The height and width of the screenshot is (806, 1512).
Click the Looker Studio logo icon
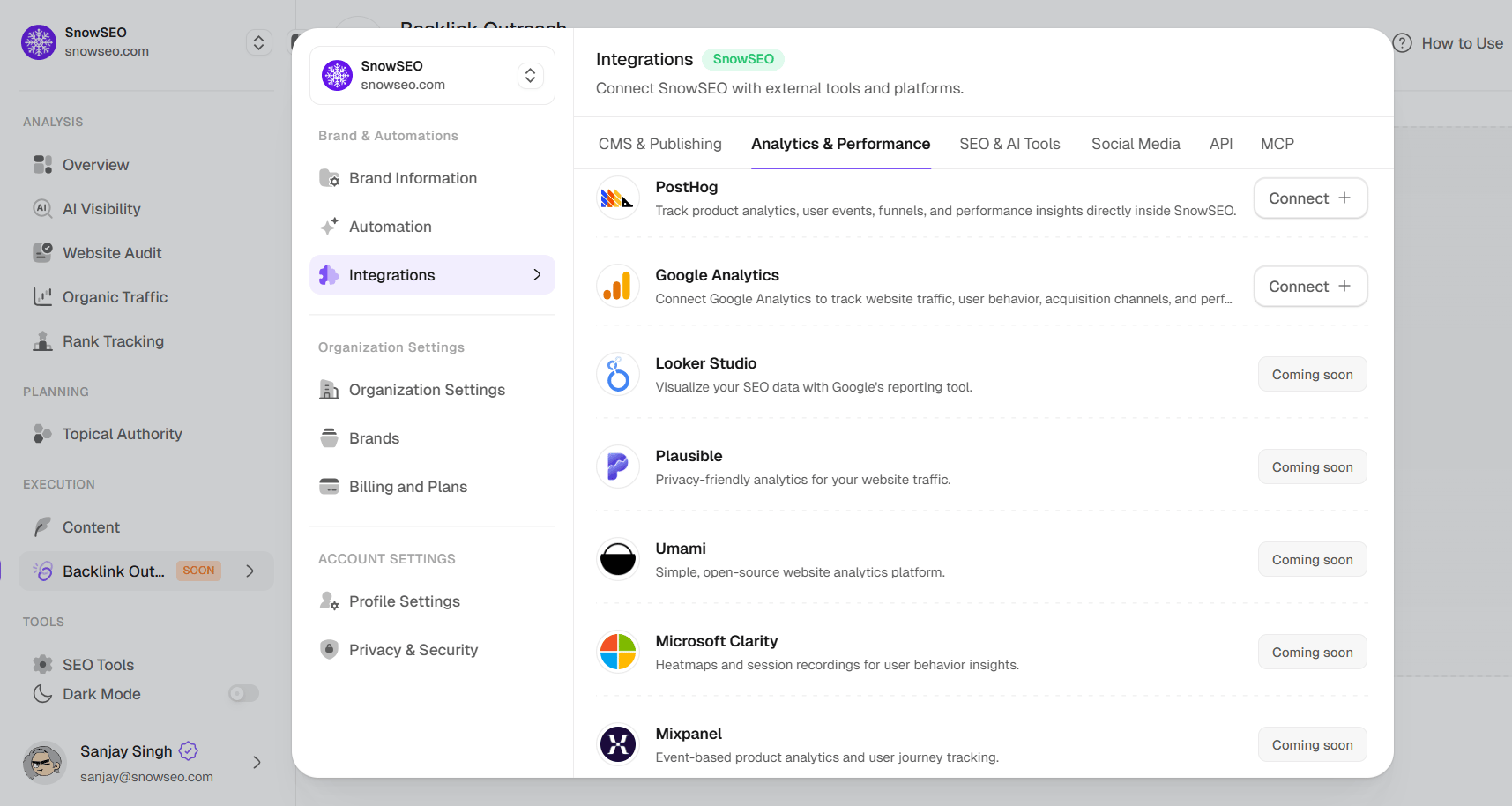(x=618, y=375)
